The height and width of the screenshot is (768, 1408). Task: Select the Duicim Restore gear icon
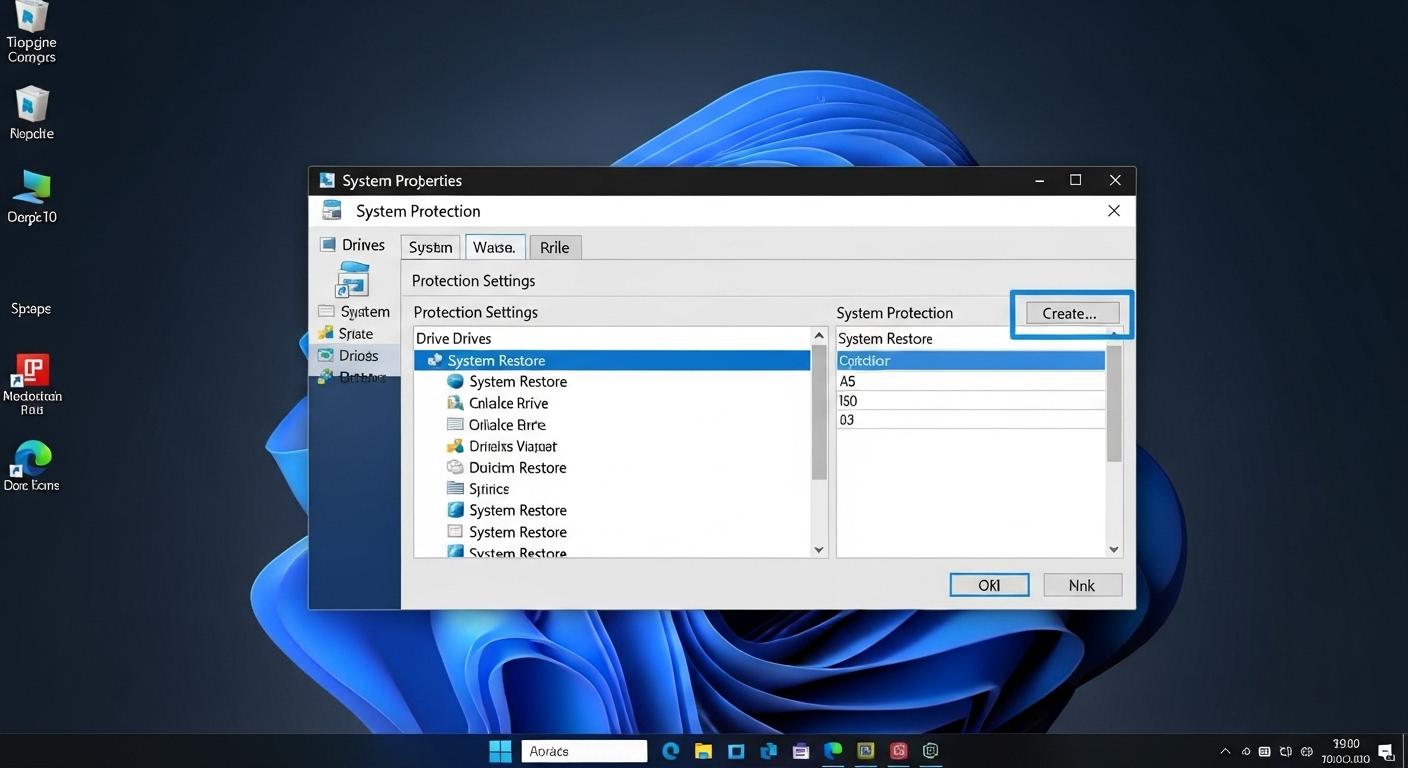click(455, 467)
